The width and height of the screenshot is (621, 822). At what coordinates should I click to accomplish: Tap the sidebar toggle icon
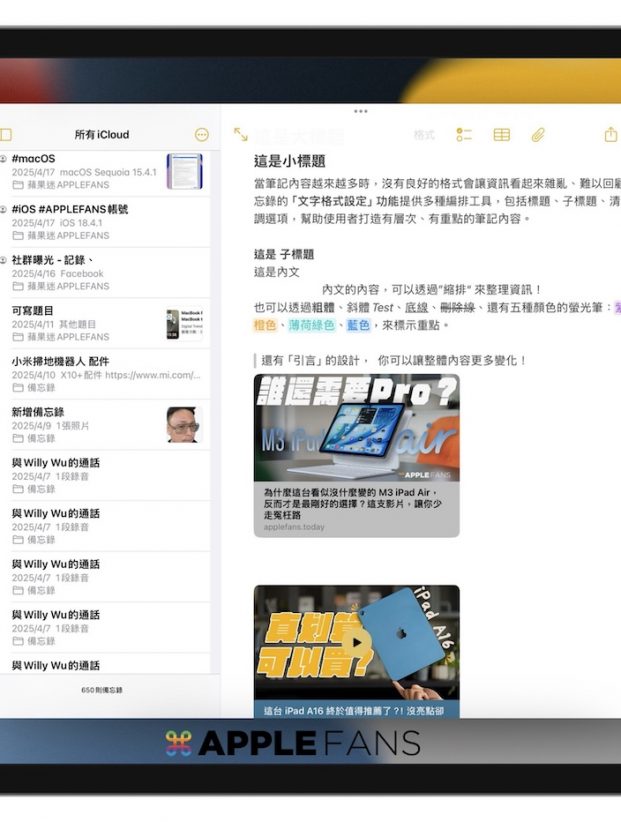[6, 135]
